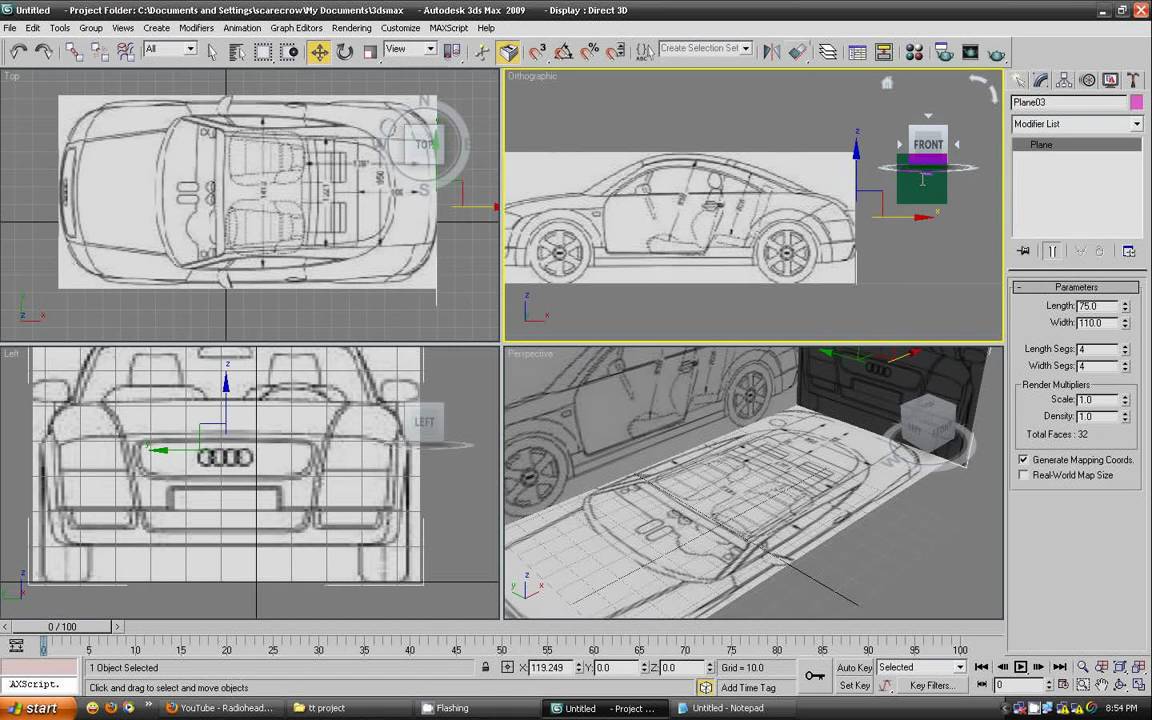Open the Modifier List dropdown

[x=1076, y=124]
